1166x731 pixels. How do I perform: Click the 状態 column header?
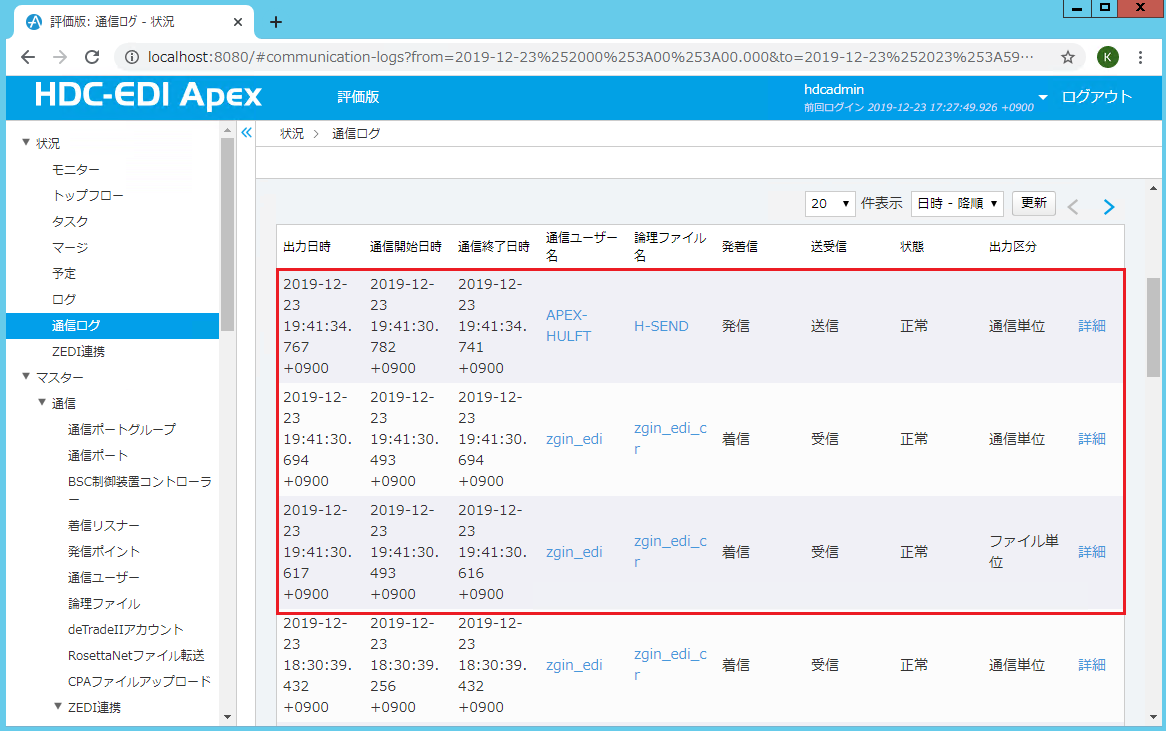click(912, 247)
